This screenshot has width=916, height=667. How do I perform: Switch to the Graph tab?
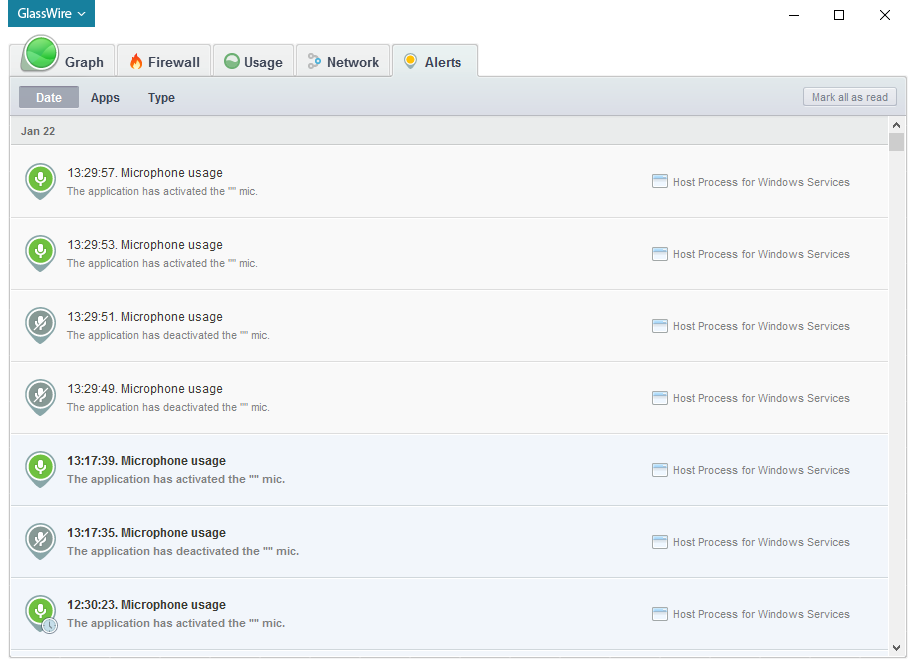click(64, 61)
